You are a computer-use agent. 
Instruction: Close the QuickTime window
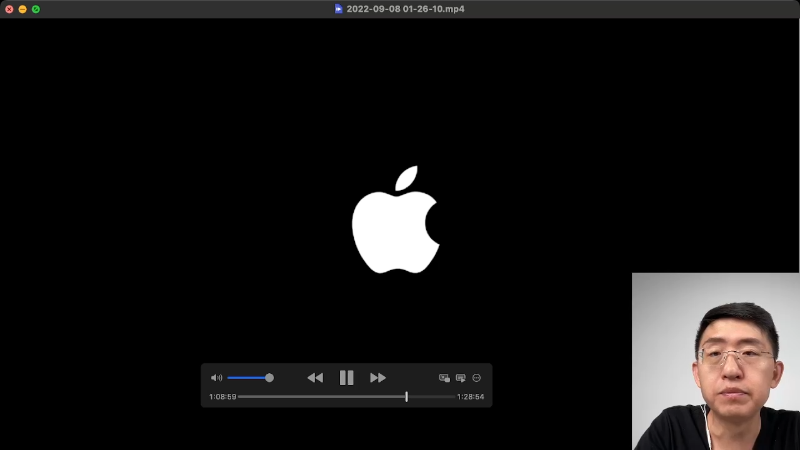[9, 9]
